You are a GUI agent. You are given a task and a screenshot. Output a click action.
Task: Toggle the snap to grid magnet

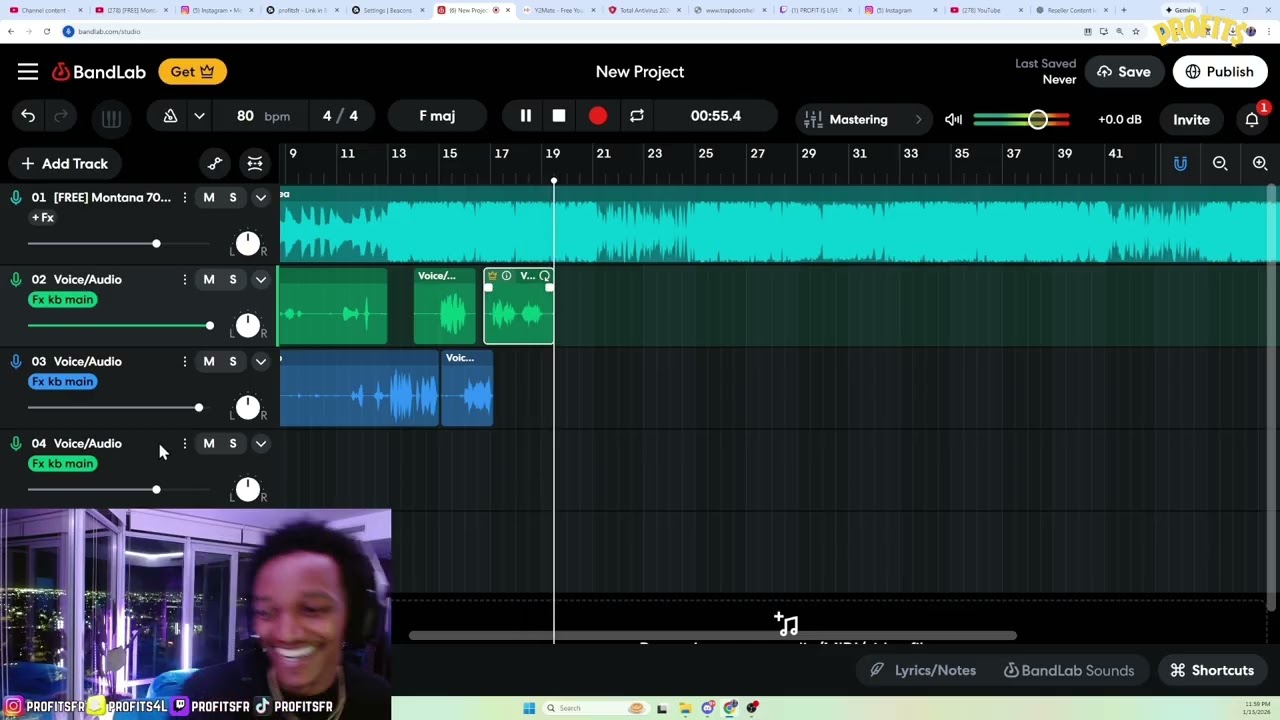(x=1180, y=163)
